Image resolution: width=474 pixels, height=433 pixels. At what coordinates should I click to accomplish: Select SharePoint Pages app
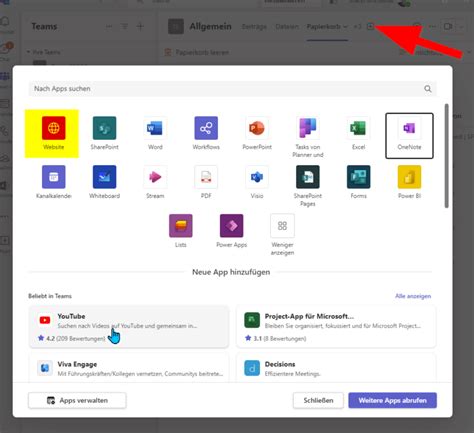tap(308, 186)
